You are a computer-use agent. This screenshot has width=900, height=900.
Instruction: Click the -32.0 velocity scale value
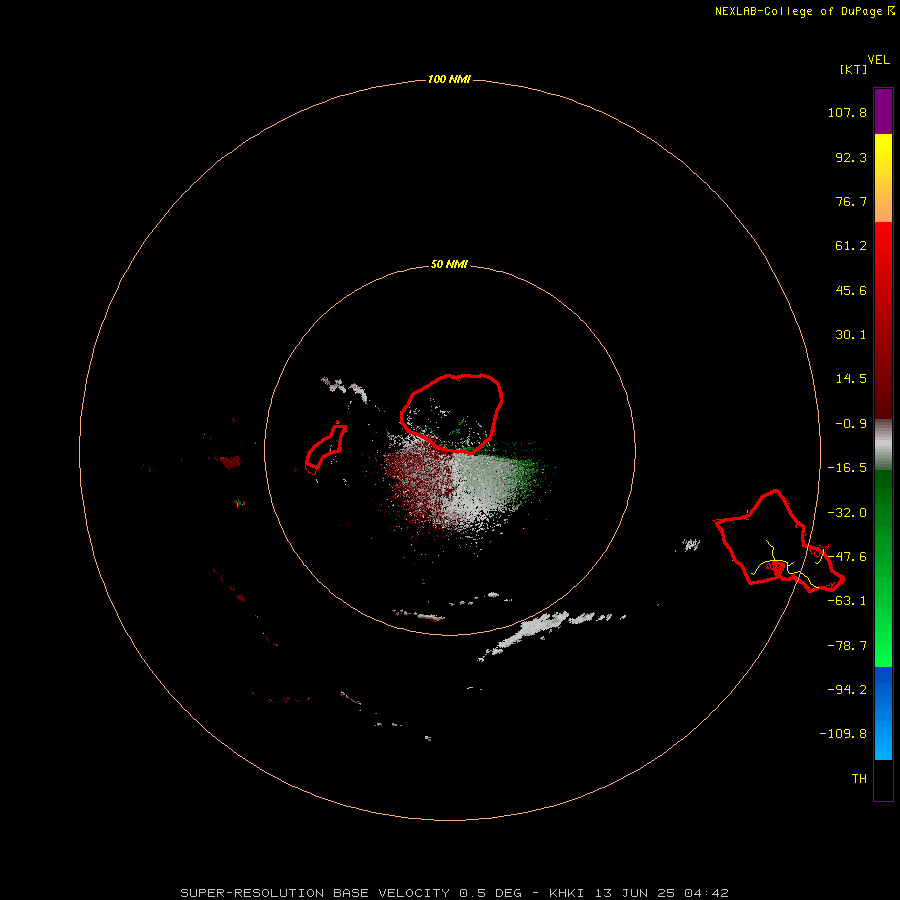[x=847, y=513]
